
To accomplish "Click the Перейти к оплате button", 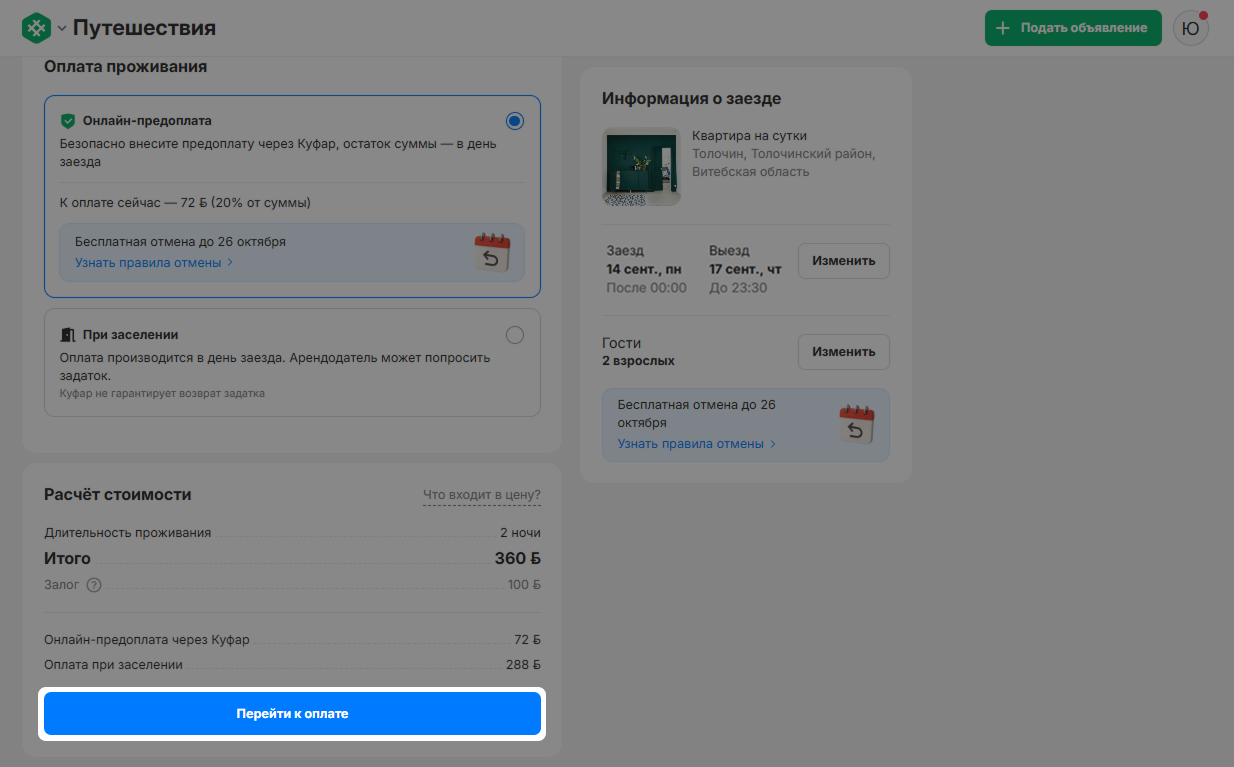I will [292, 714].
